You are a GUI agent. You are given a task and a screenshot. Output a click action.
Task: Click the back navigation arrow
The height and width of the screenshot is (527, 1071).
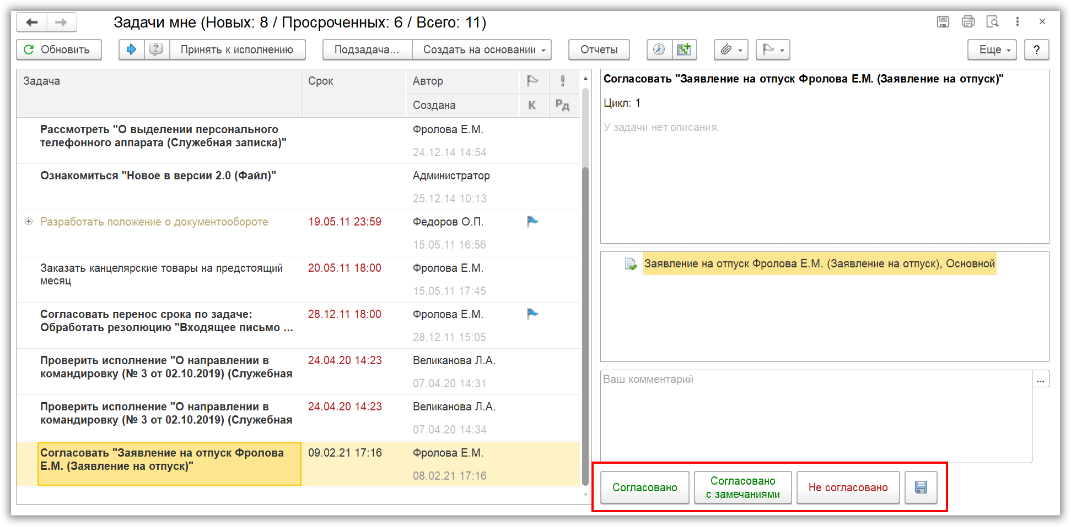coord(32,22)
